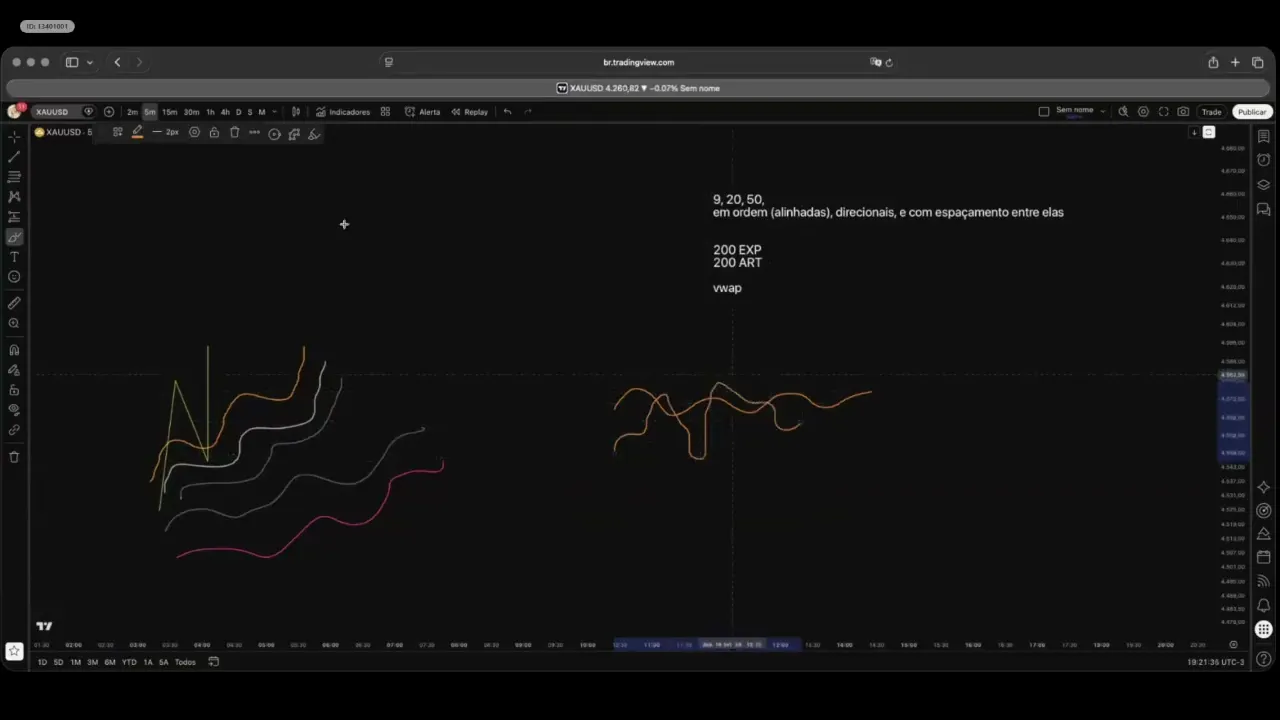Toggle hide all drawings eye icon
The height and width of the screenshot is (720, 1280).
click(x=14, y=410)
